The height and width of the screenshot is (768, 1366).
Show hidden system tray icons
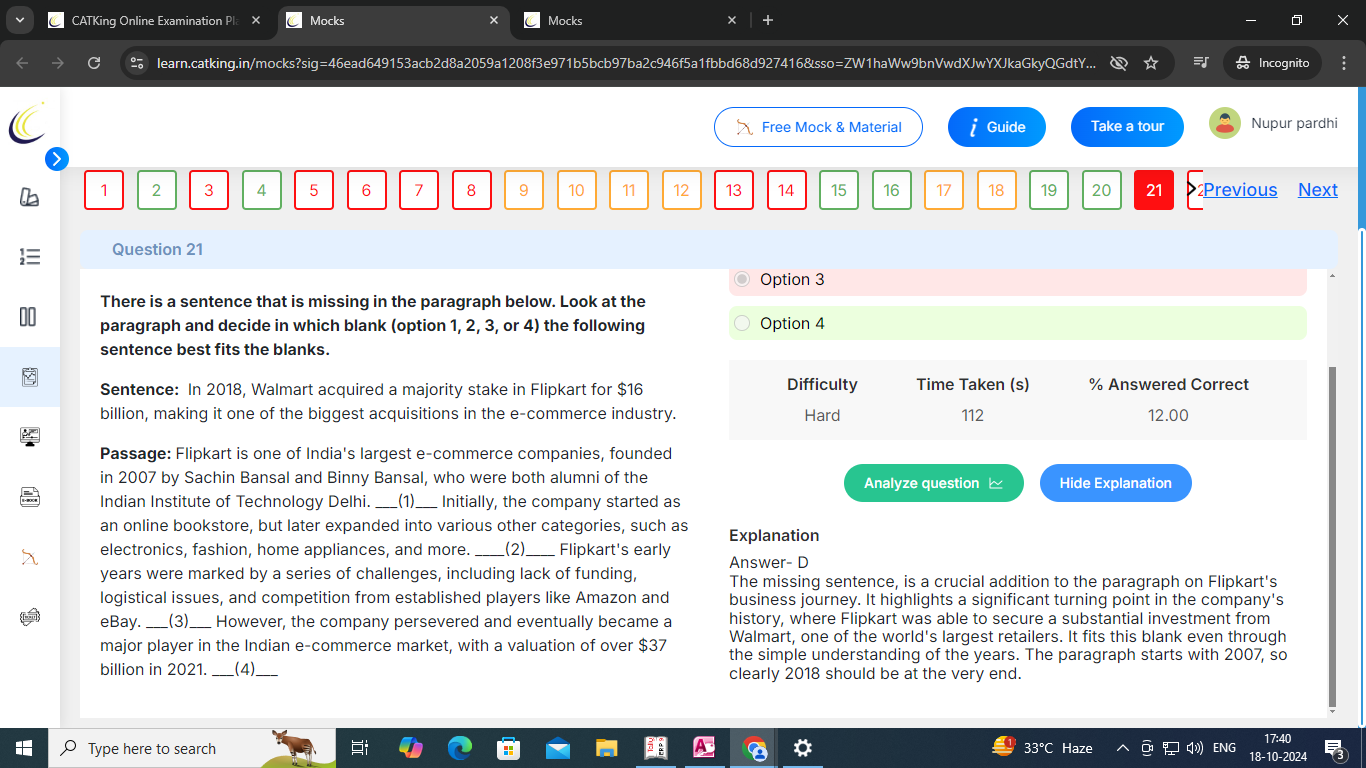pos(1123,748)
